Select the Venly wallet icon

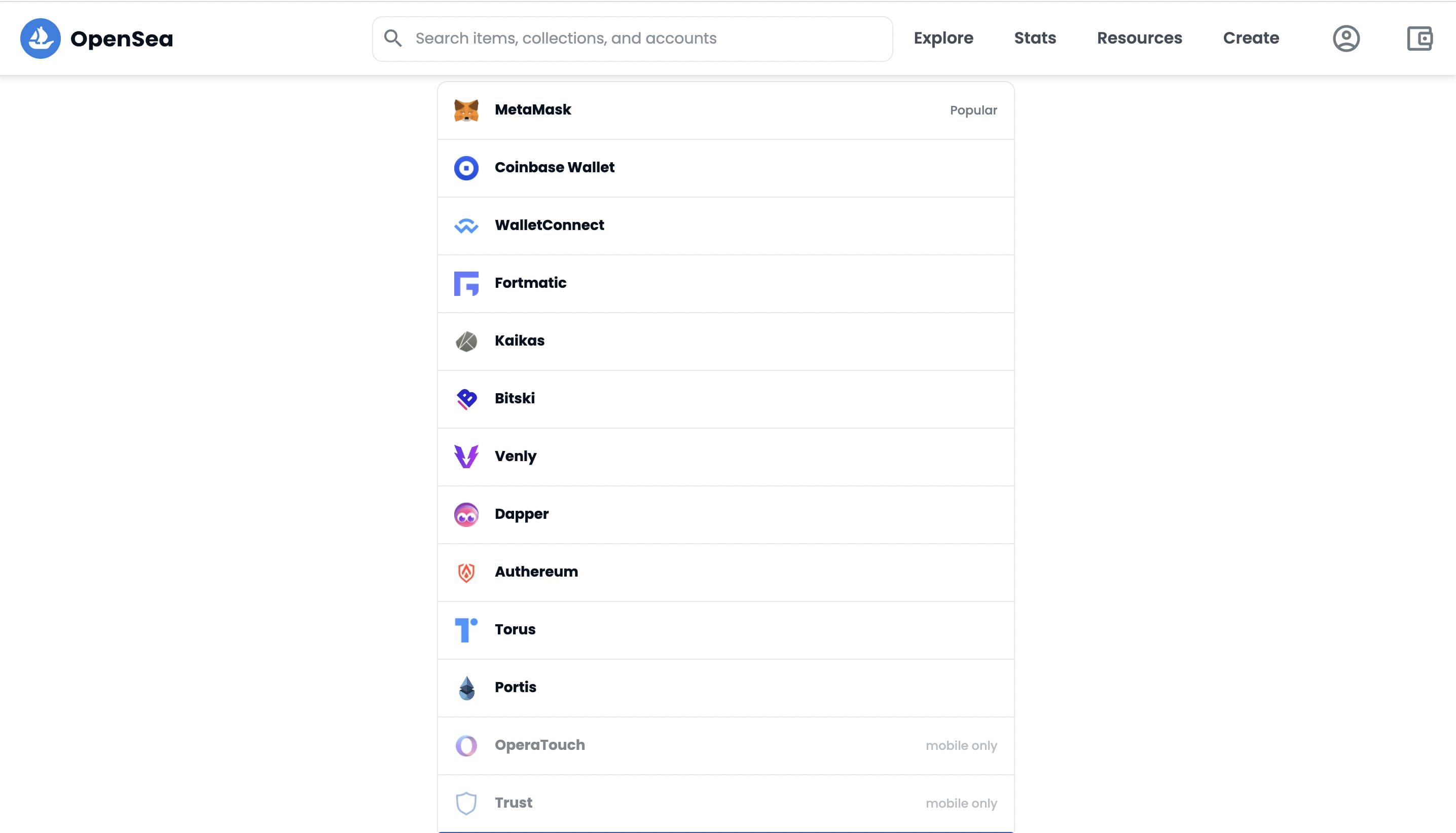tap(466, 457)
